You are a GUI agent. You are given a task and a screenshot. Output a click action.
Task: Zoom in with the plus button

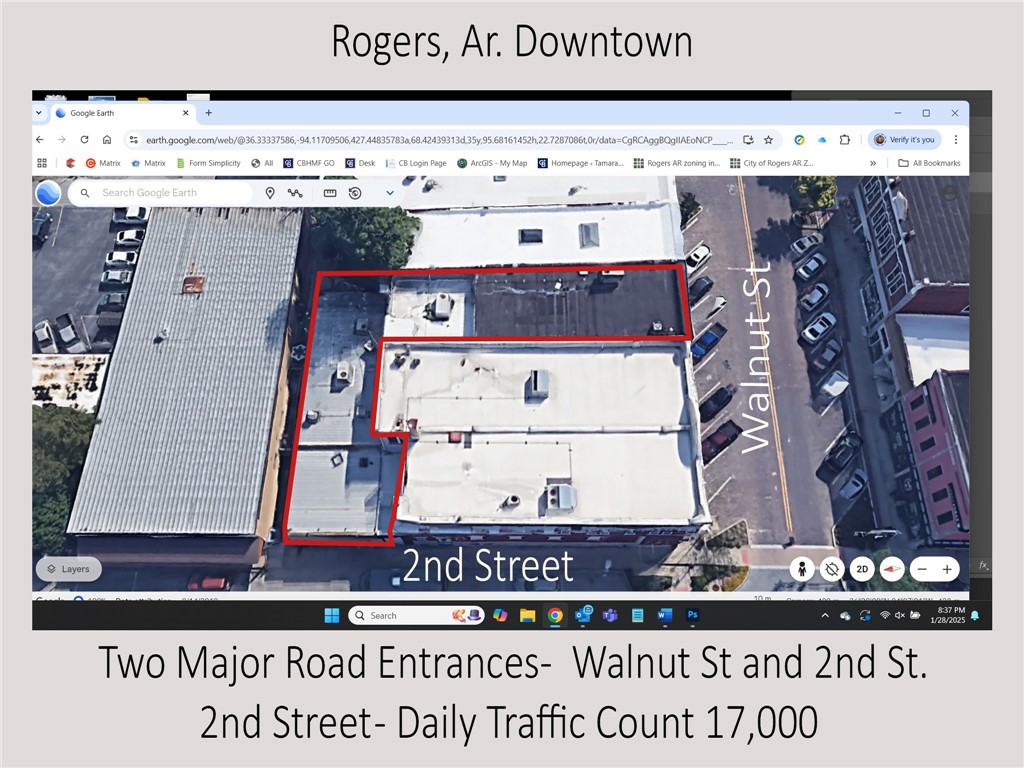pos(947,569)
